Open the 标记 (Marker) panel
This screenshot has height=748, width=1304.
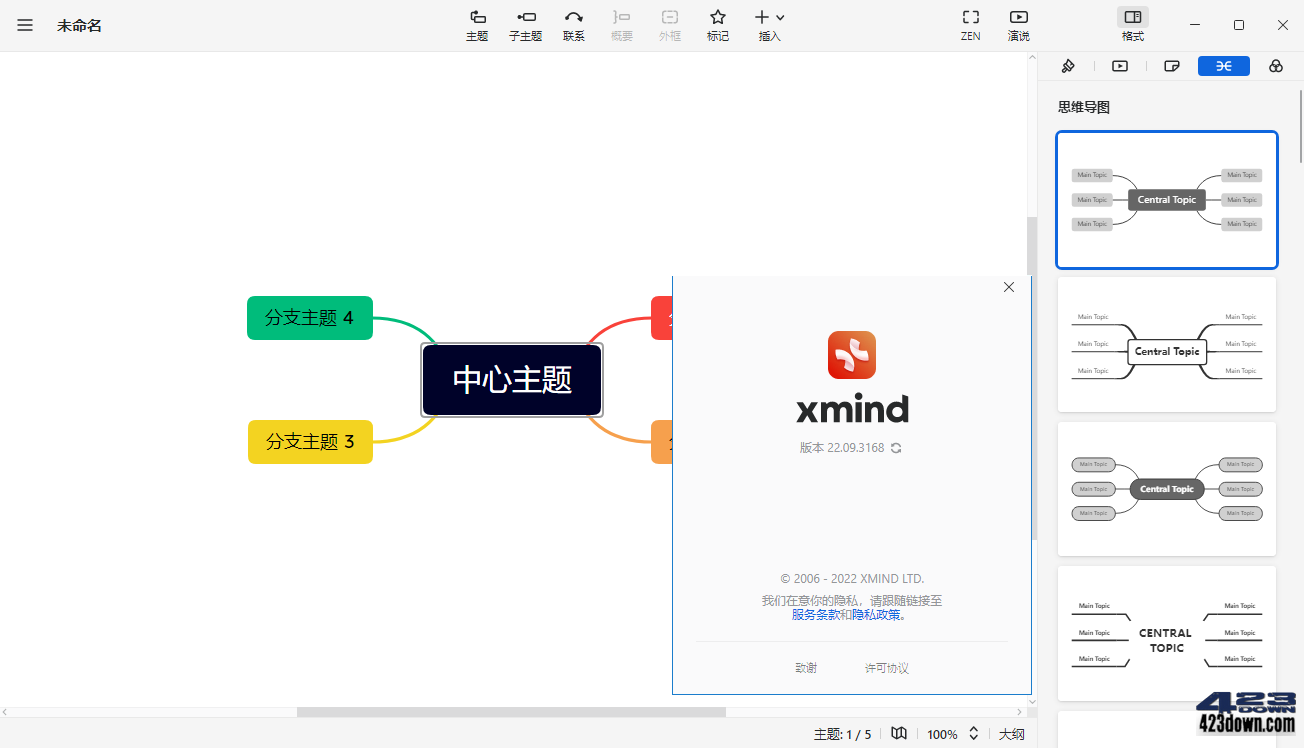(x=717, y=25)
